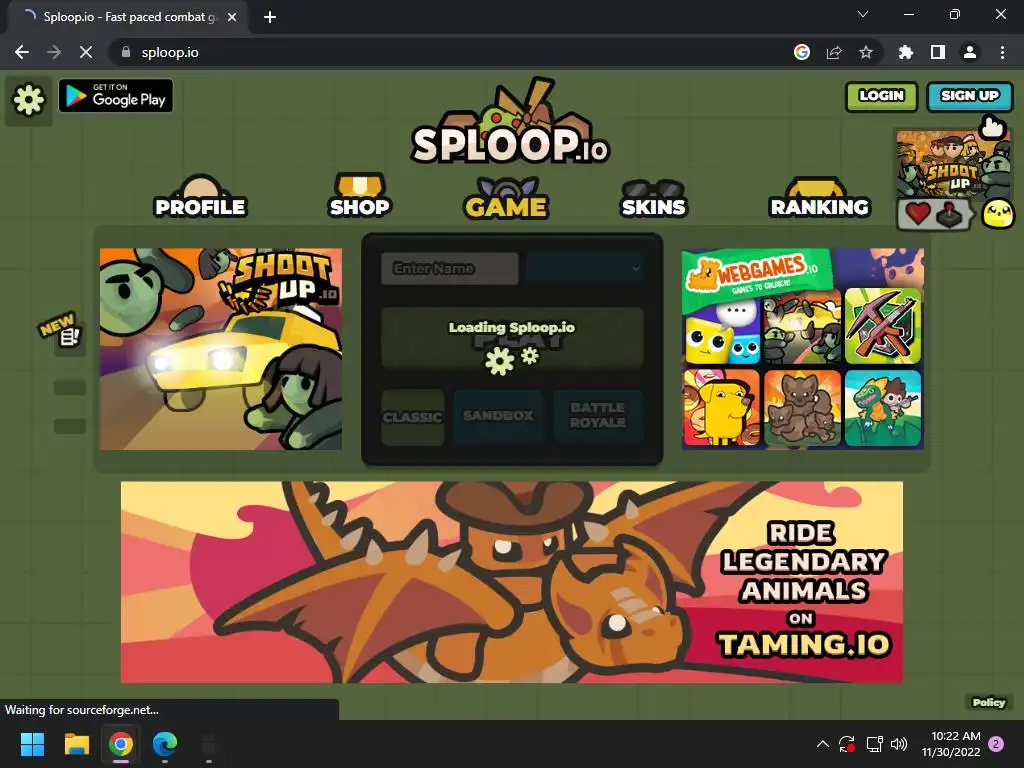The height and width of the screenshot is (768, 1024).
Task: Click the yellow chick mascot icon
Action: click(x=998, y=214)
